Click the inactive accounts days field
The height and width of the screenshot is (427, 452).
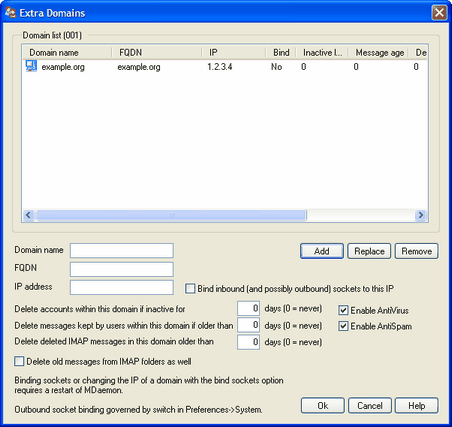point(248,308)
